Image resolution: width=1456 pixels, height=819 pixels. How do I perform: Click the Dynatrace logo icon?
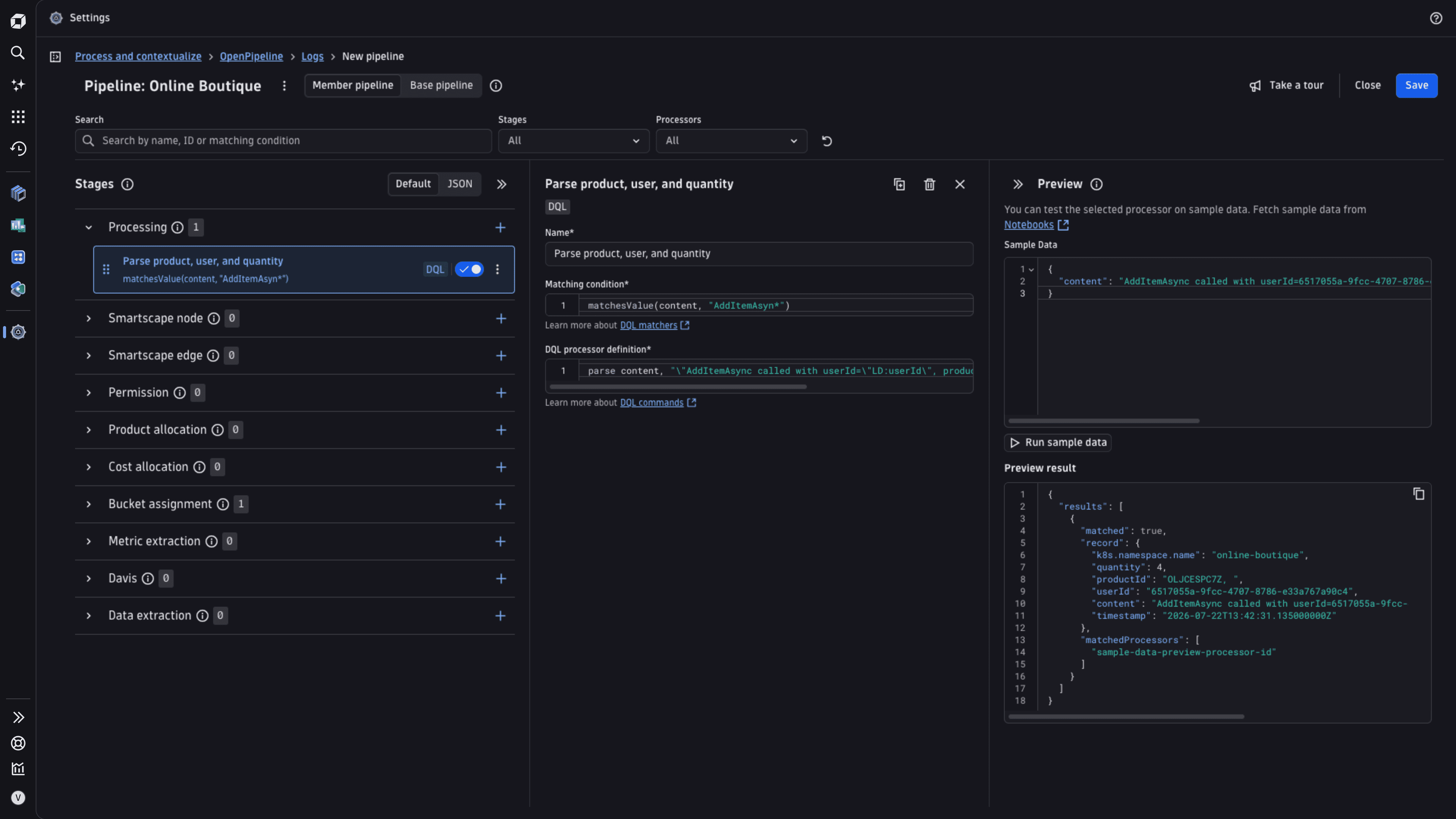pos(18,22)
